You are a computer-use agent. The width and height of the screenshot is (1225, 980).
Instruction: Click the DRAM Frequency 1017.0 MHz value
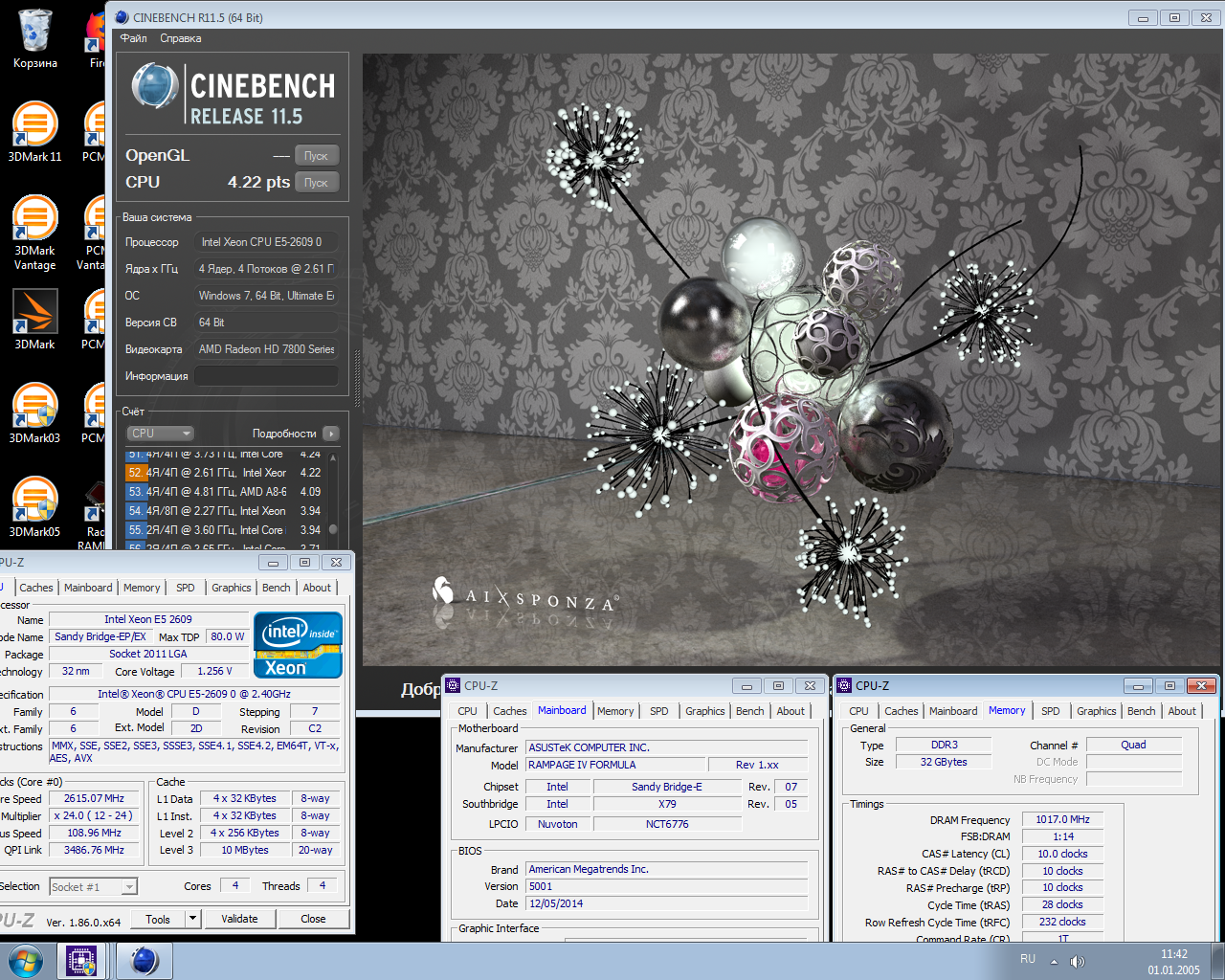(1062, 819)
